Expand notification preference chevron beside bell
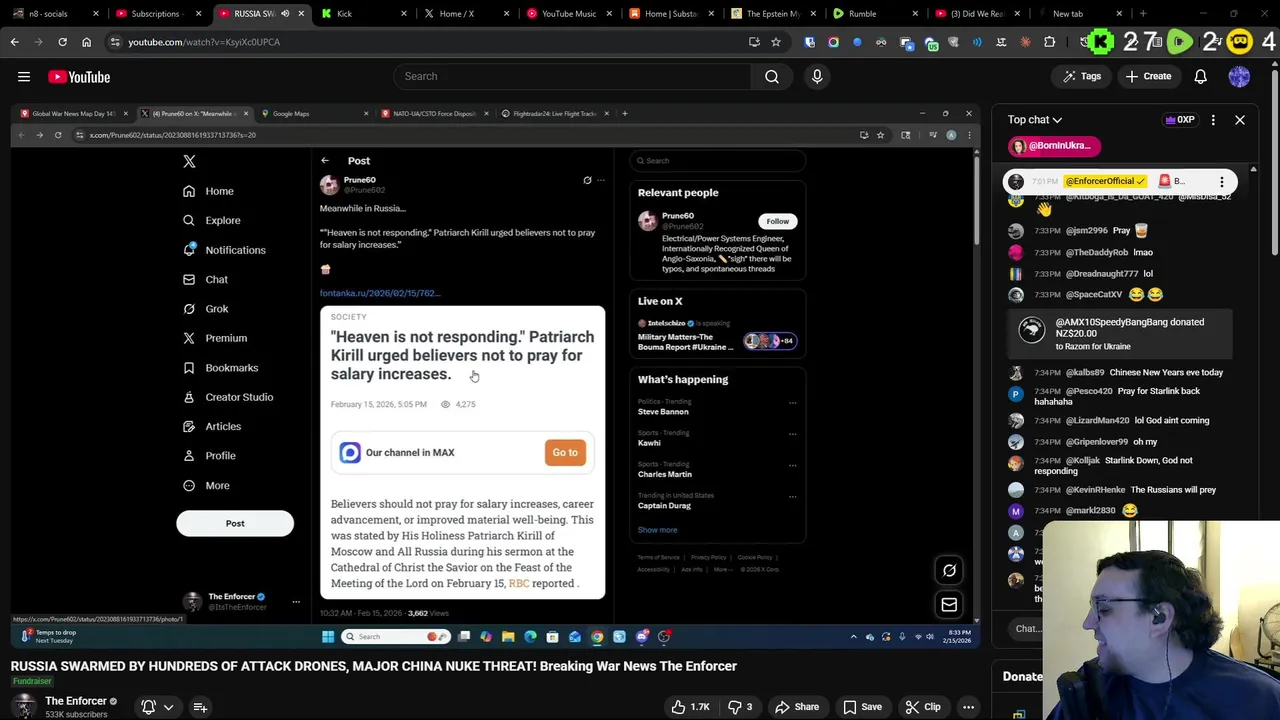 pos(168,707)
